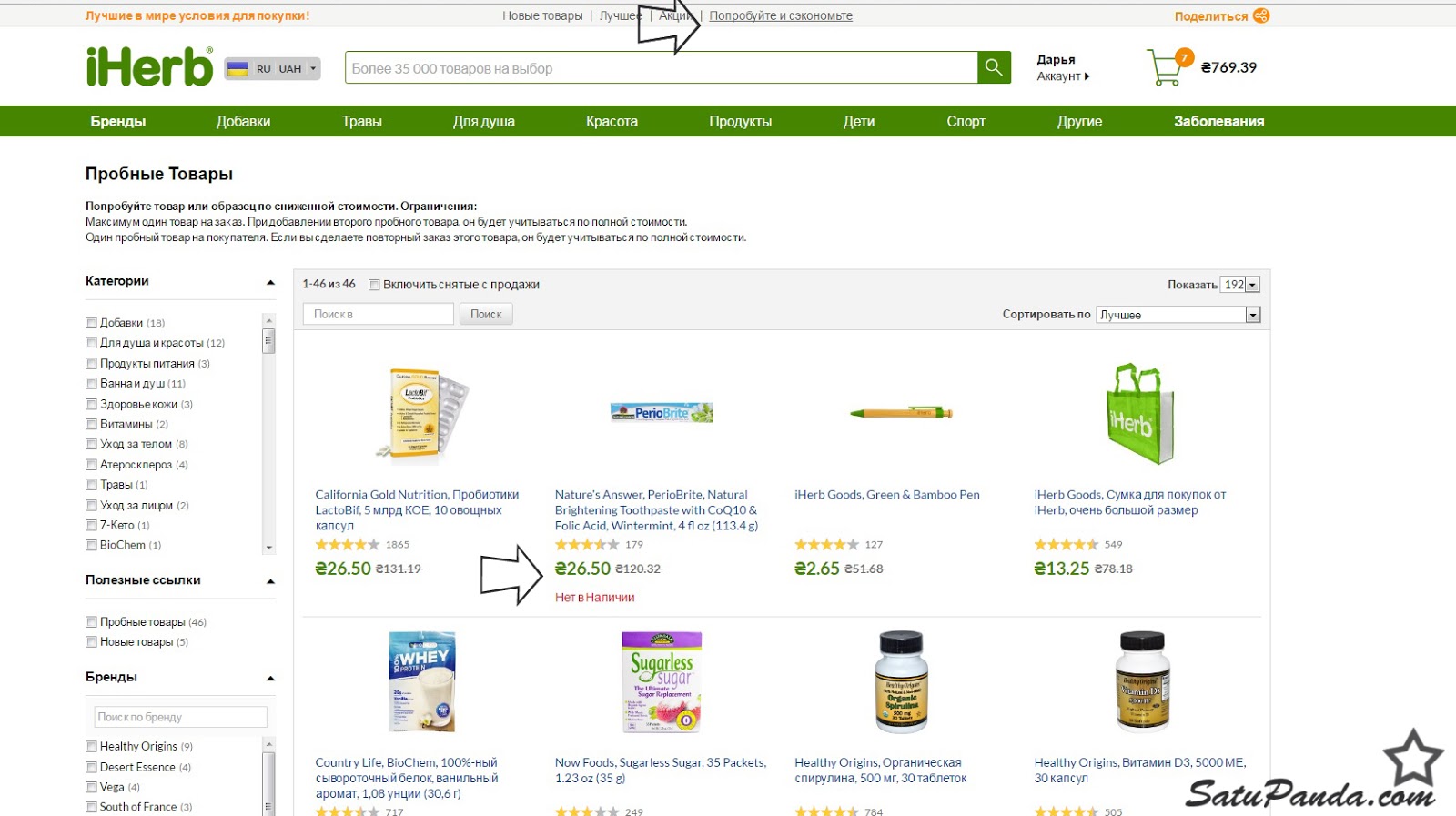
Task: Open the Показать 192 dropdown
Action: coord(1239,285)
